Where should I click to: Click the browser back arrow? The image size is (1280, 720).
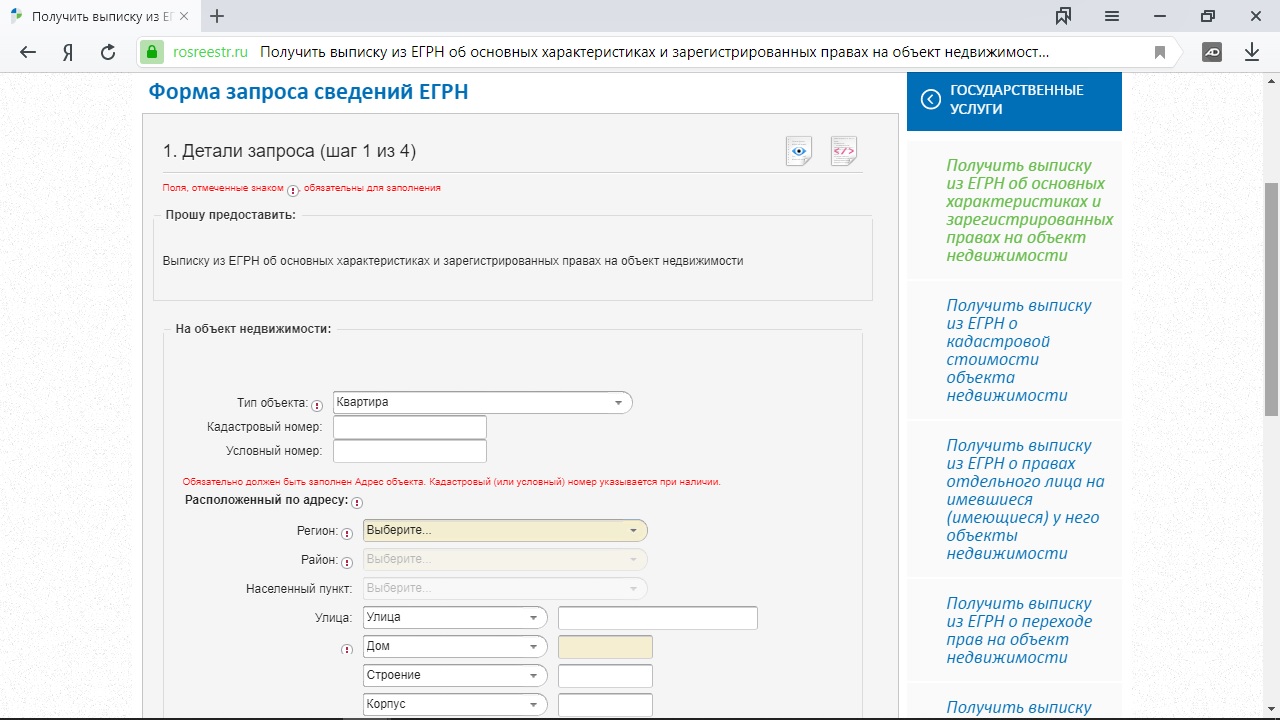(28, 52)
